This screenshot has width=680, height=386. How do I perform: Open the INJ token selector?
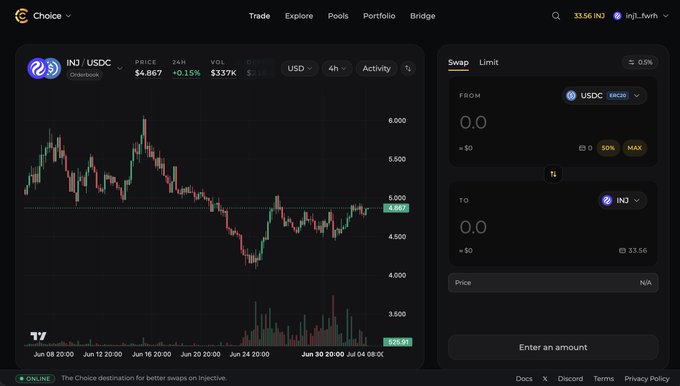[x=622, y=200]
